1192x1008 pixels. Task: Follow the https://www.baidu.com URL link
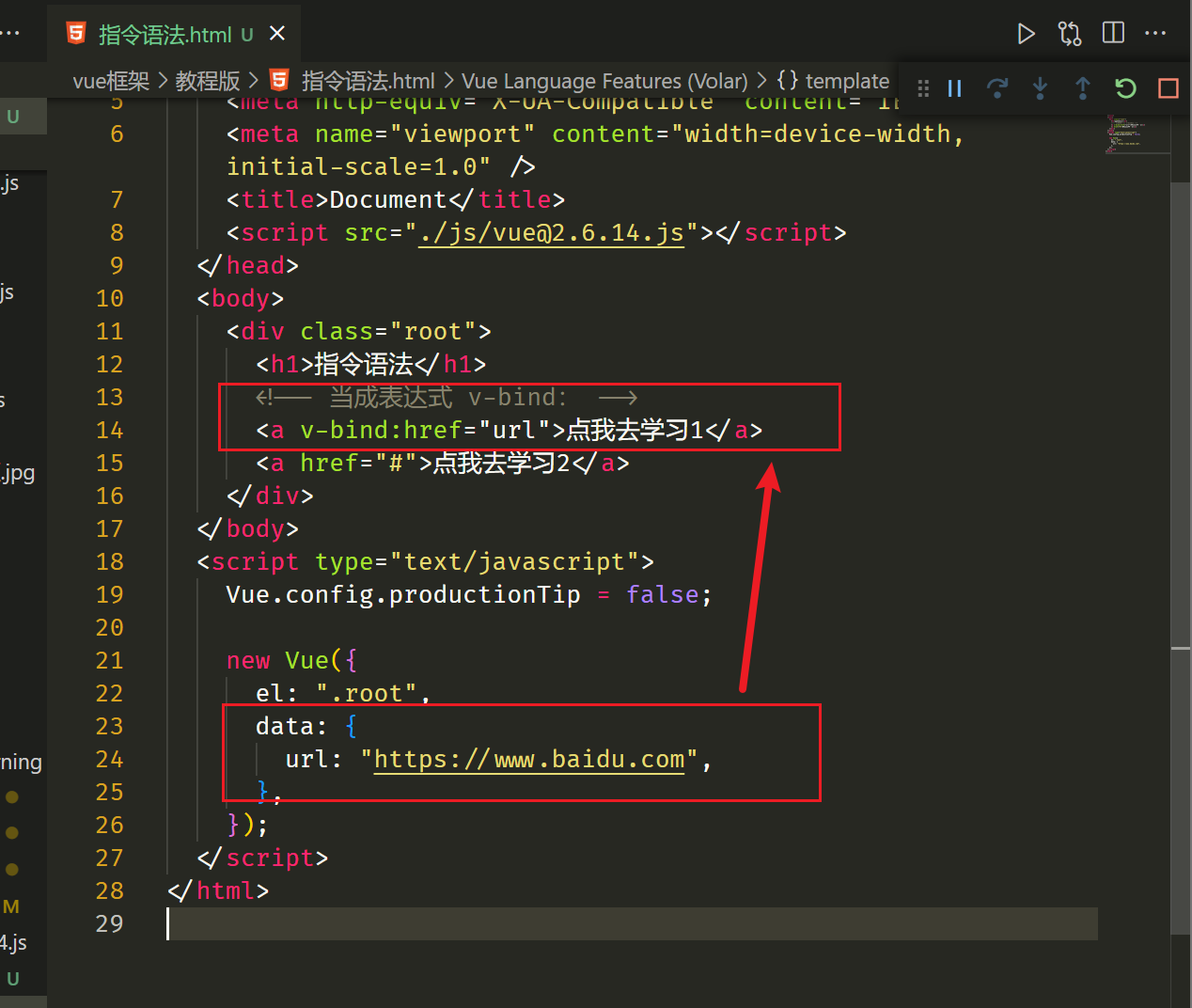coord(529,759)
